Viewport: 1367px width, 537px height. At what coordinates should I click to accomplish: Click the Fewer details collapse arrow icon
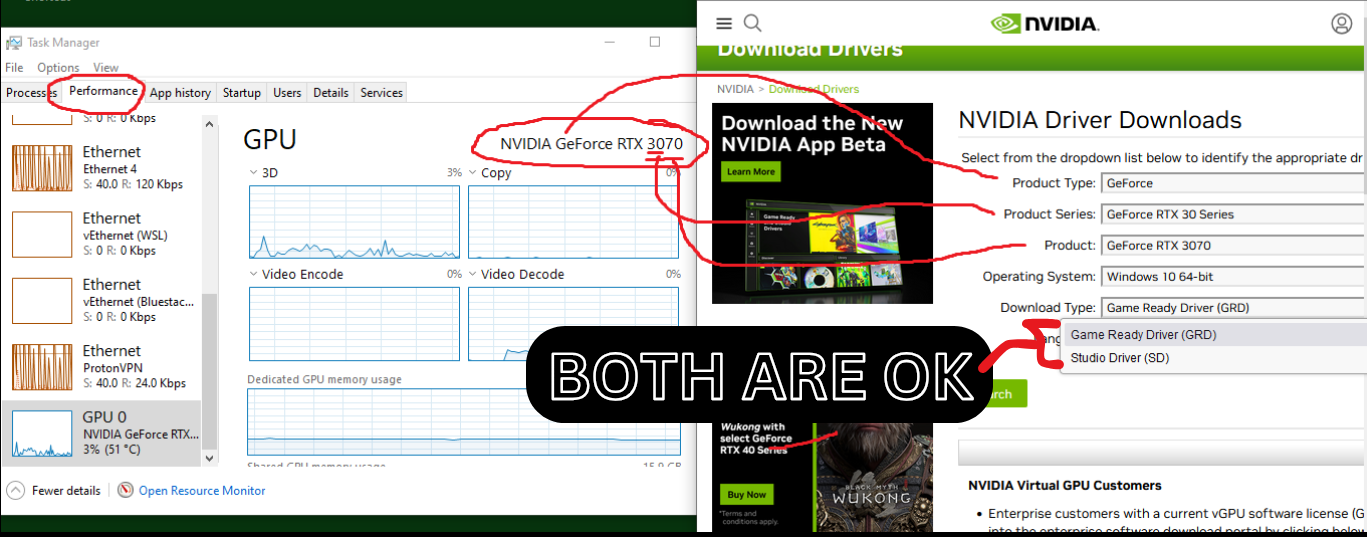(16, 490)
